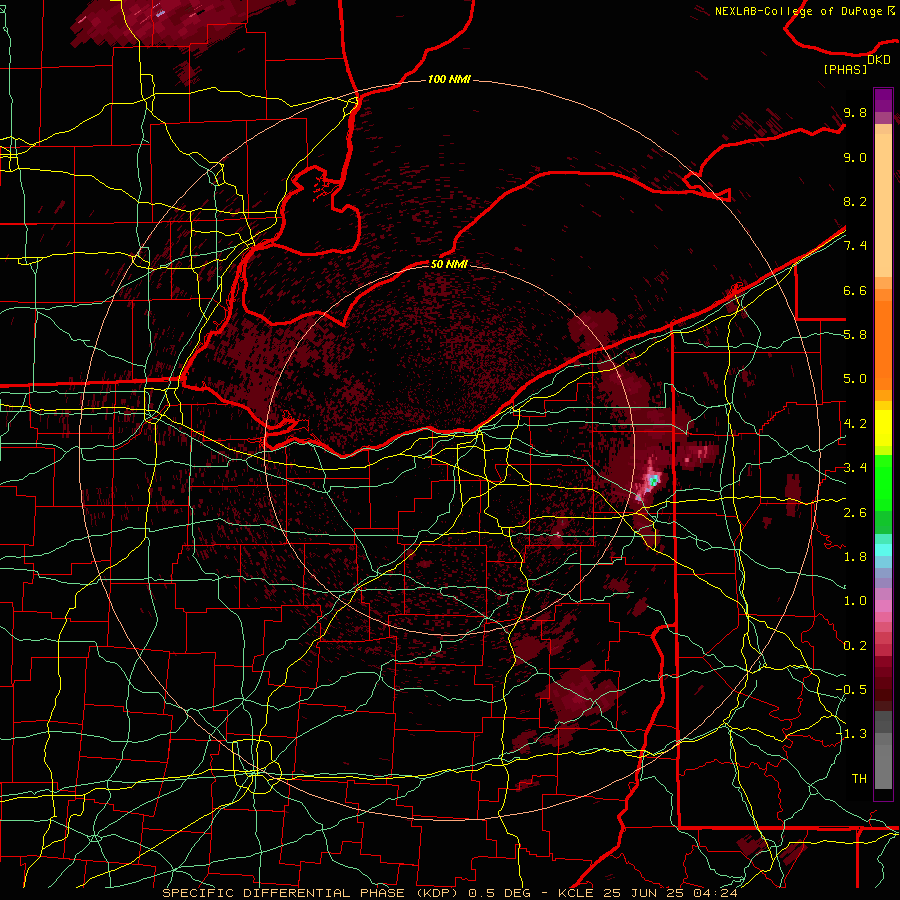This screenshot has height=900, width=900.
Task: Click the cyan-green high KDP storm core
Action: click(x=653, y=480)
